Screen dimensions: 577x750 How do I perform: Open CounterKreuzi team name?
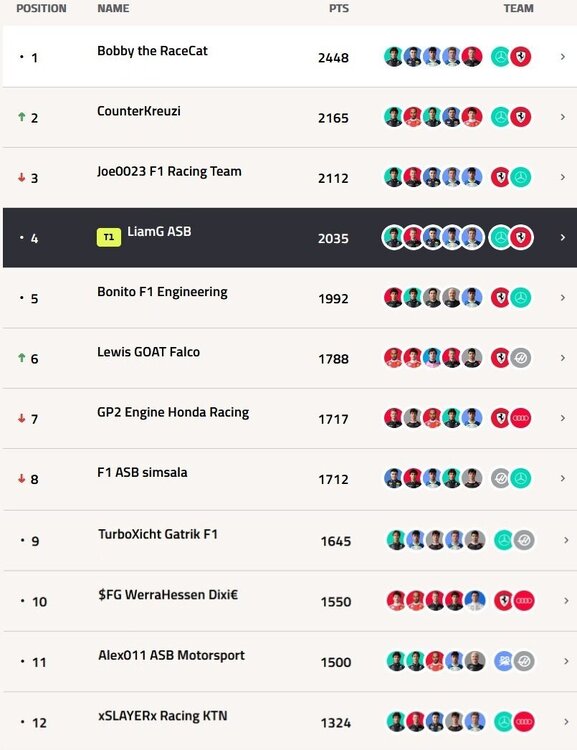[139, 111]
